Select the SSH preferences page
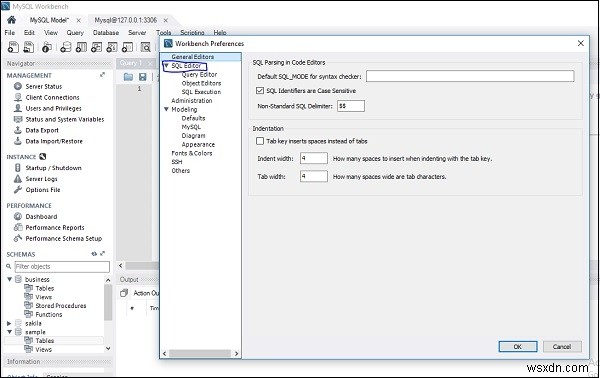This screenshot has height=378, width=600. [177, 162]
